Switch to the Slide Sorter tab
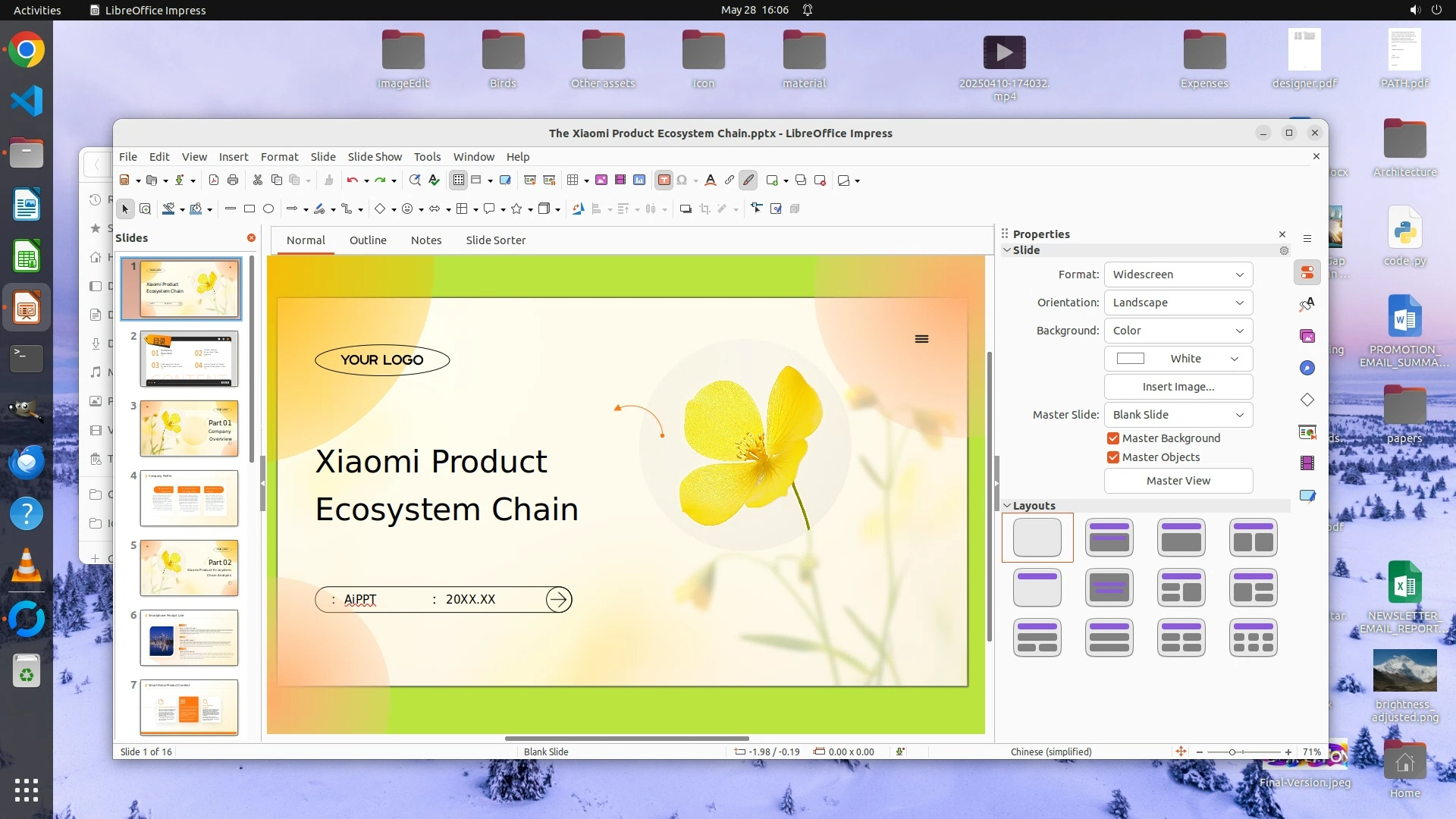1456x819 pixels. 495,240
